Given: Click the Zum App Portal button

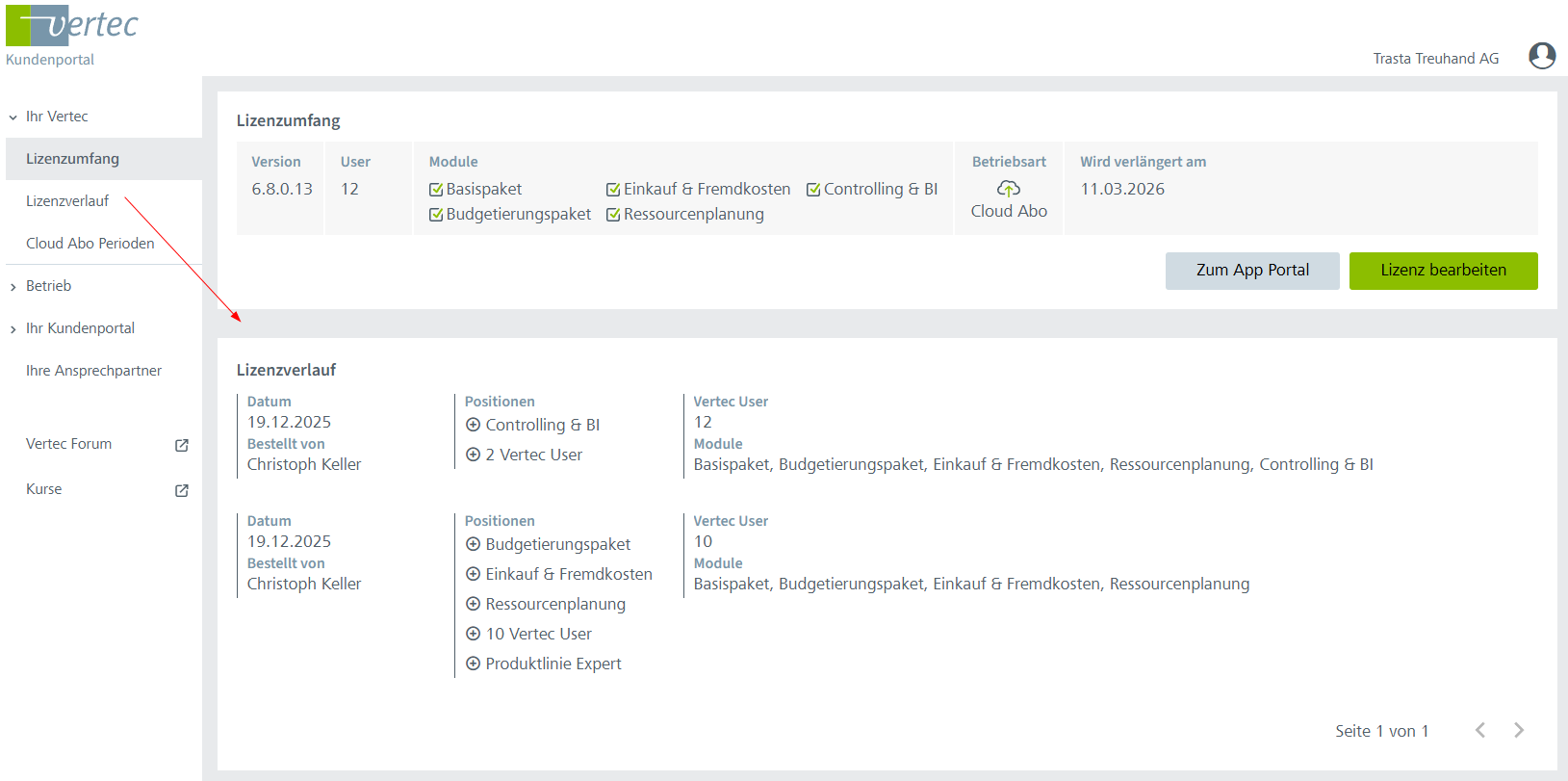Looking at the screenshot, I should [x=1251, y=271].
